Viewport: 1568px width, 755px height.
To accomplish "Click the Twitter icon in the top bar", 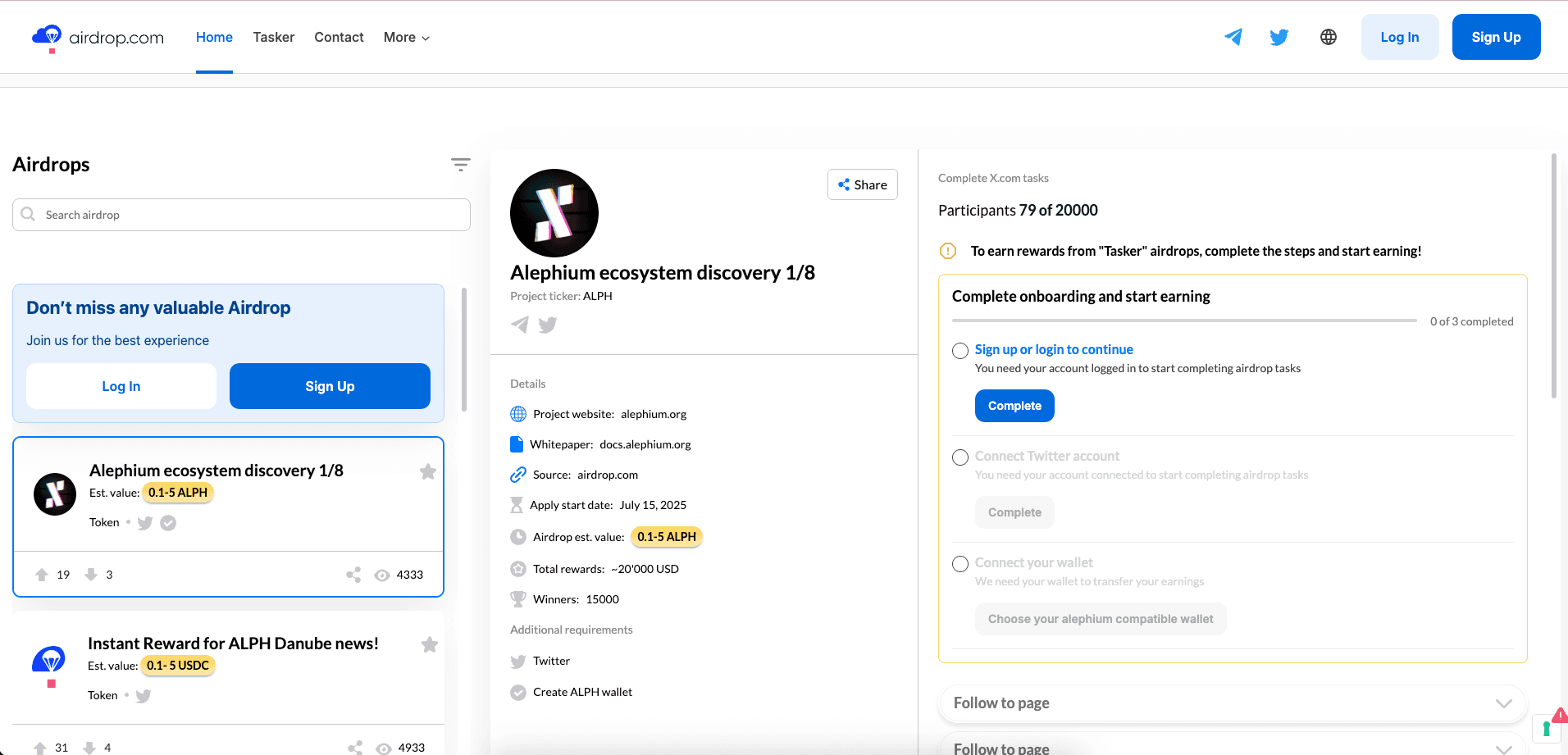I will [1279, 37].
